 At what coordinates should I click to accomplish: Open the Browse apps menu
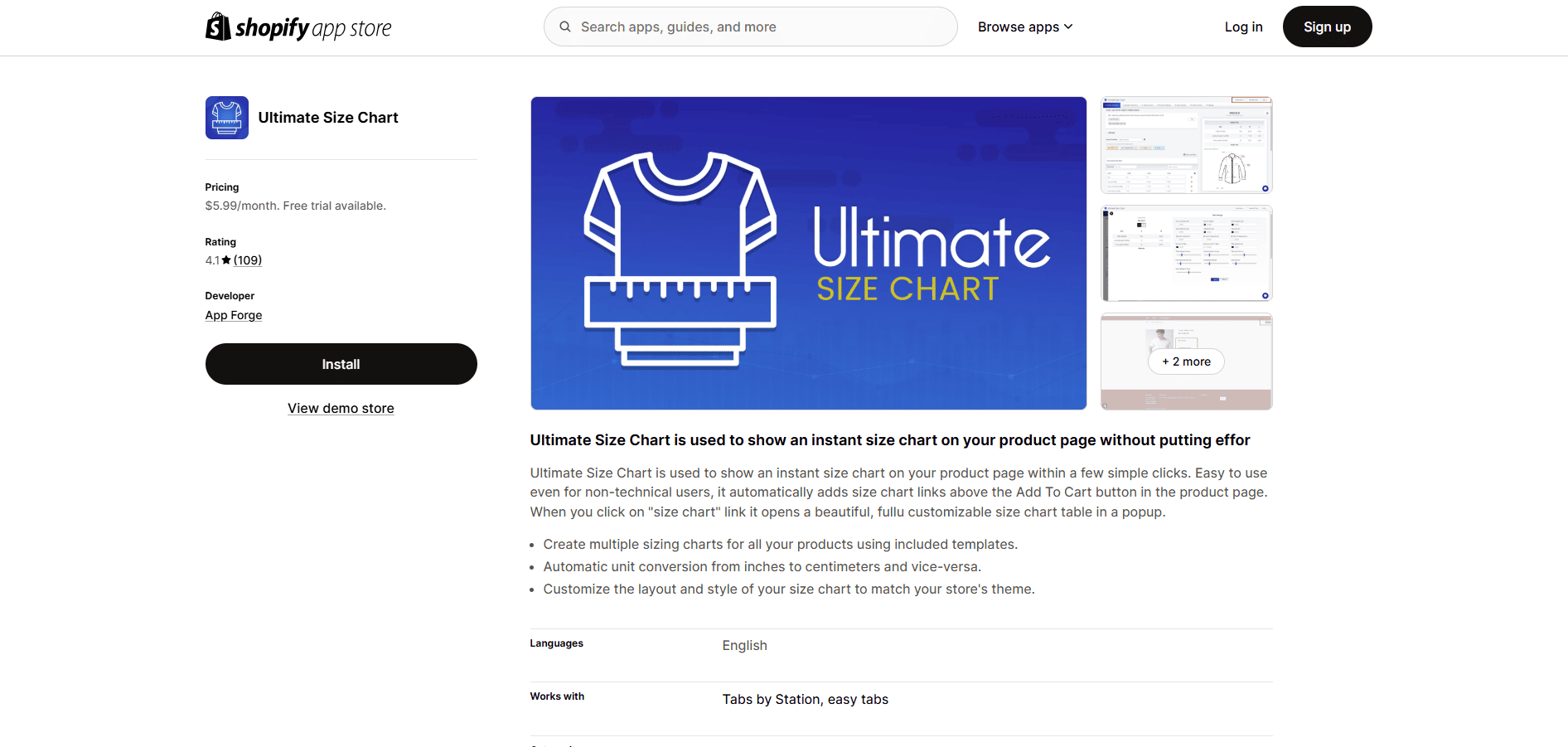(x=1025, y=27)
